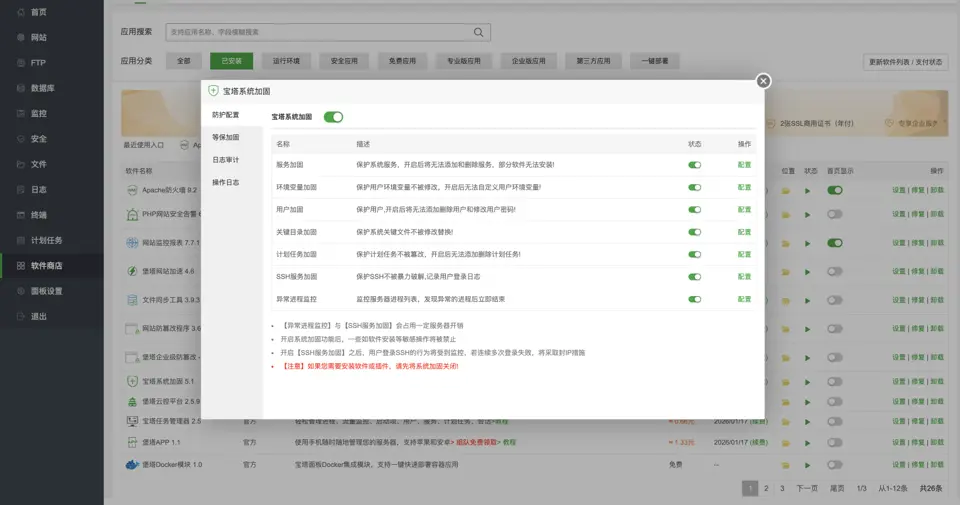Image resolution: width=960 pixels, height=505 pixels.
Task: Enable homepage display for PHP网站安全告警 row
Action: click(x=834, y=214)
